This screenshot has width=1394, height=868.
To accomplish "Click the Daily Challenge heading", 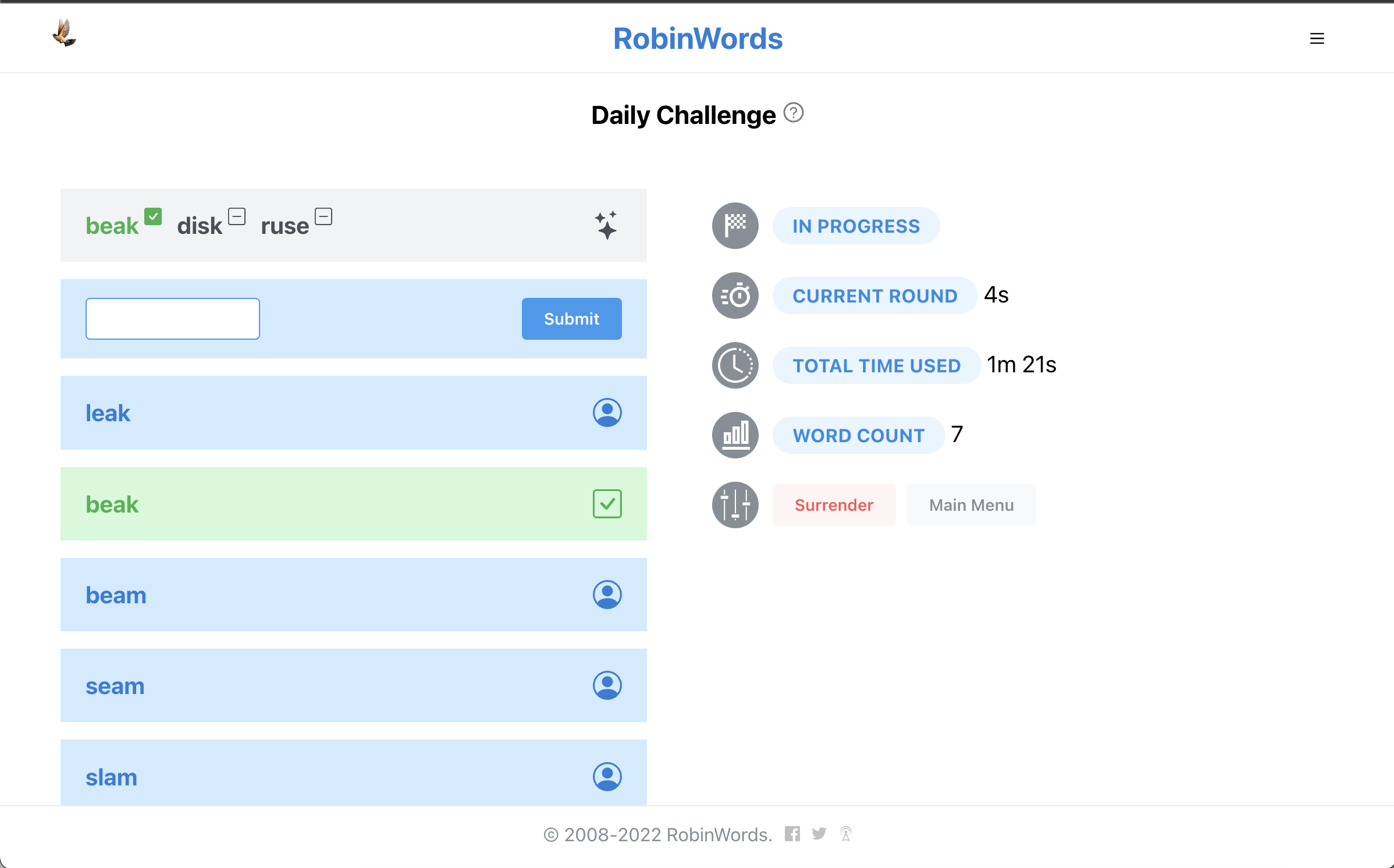I will pos(683,115).
